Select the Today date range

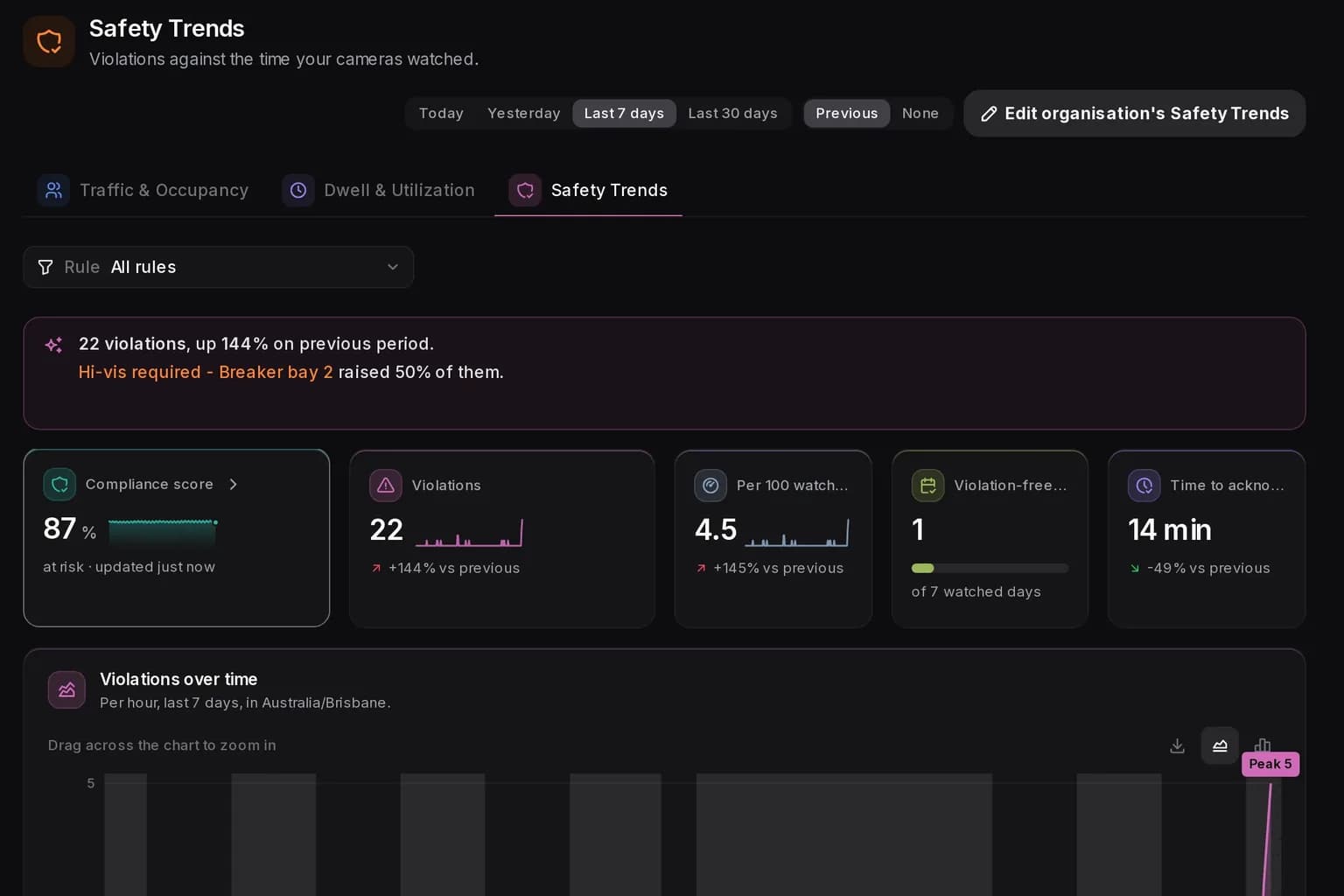point(441,114)
